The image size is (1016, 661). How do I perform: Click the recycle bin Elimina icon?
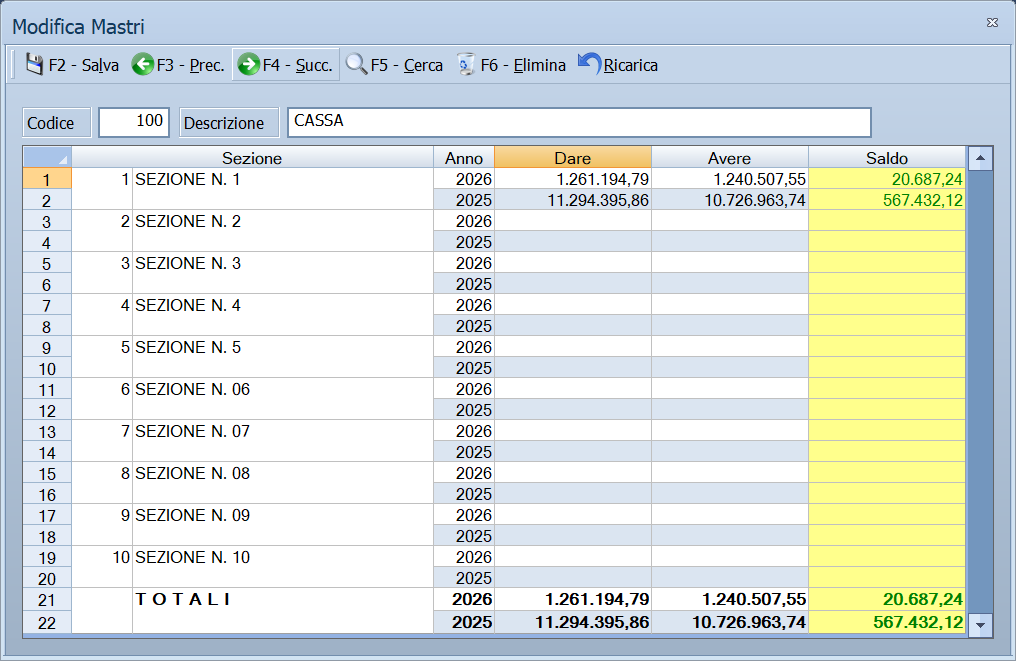tap(465, 65)
